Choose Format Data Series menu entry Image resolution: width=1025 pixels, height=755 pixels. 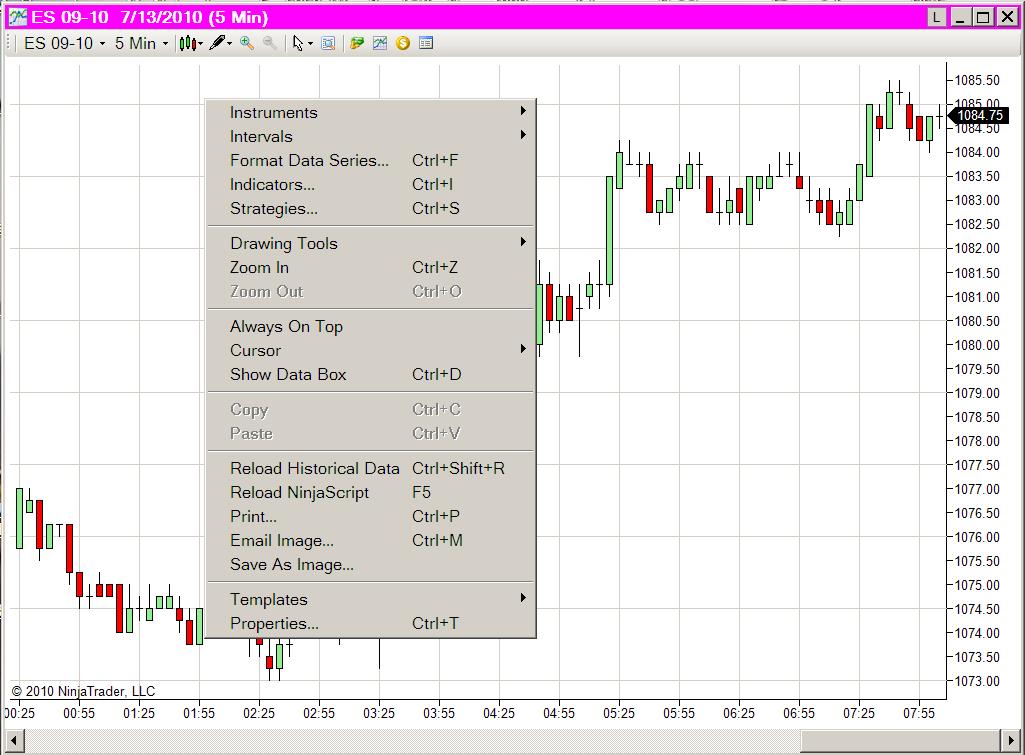coord(371,160)
